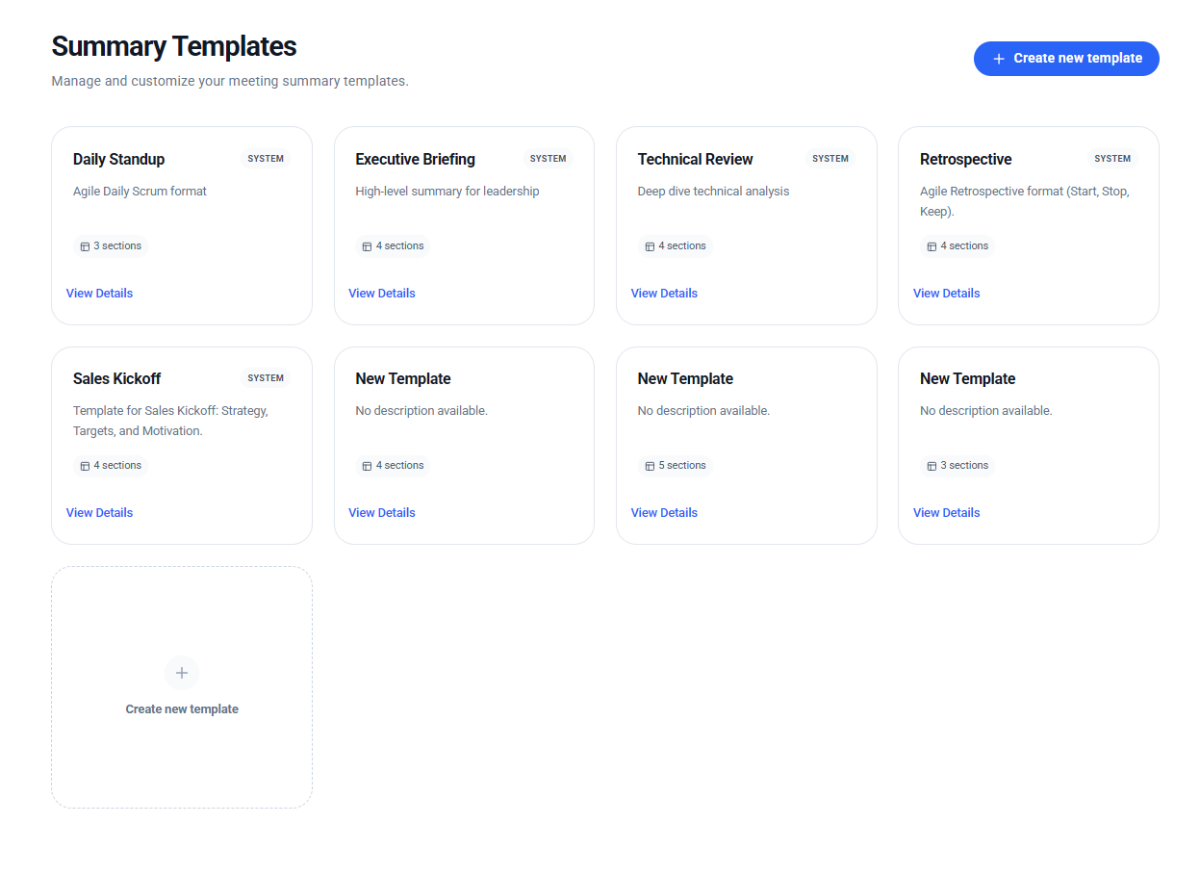
Task: Click the sections icon on Technical Review card
Action: 649,245
